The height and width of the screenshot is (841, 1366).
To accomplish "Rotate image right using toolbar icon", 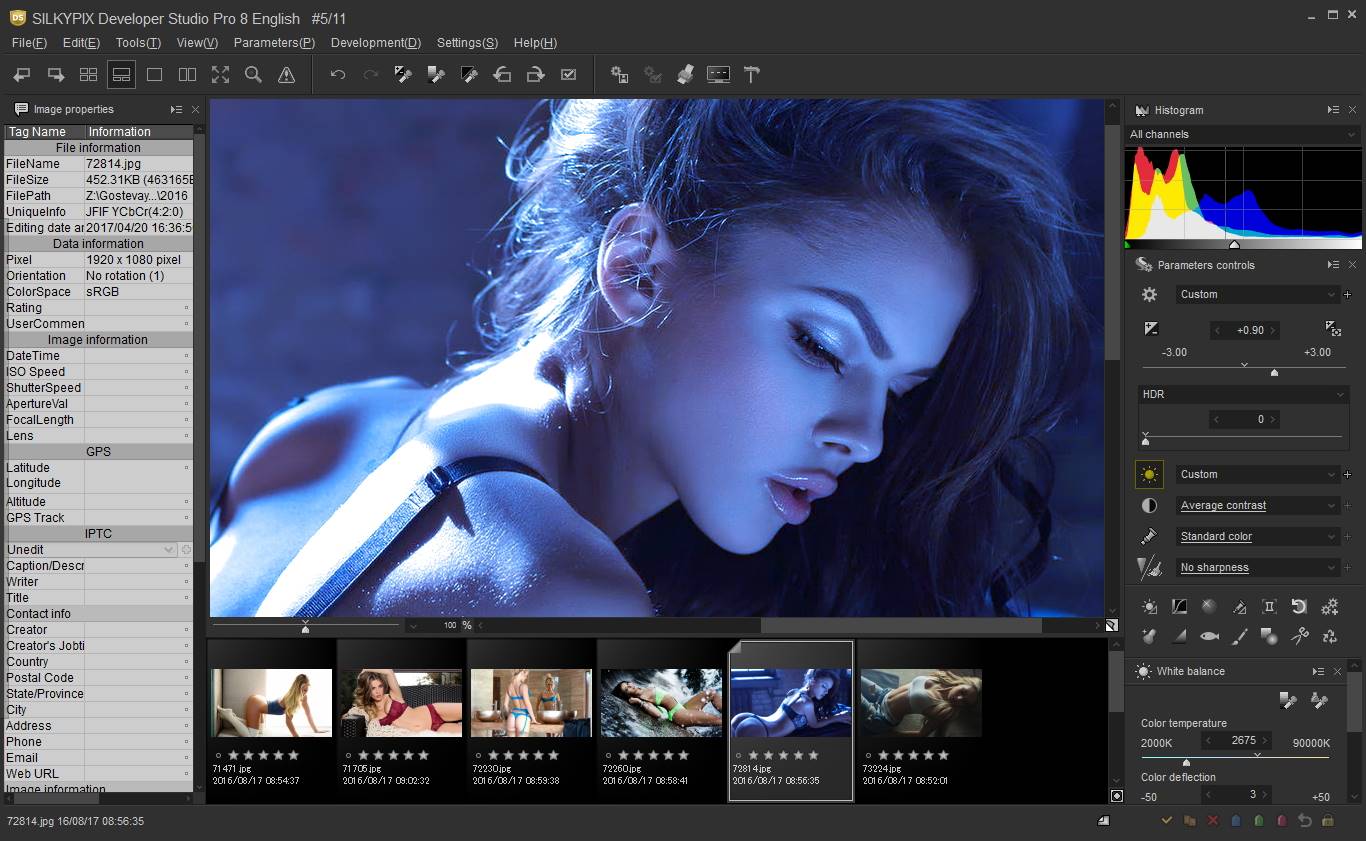I will [535, 75].
